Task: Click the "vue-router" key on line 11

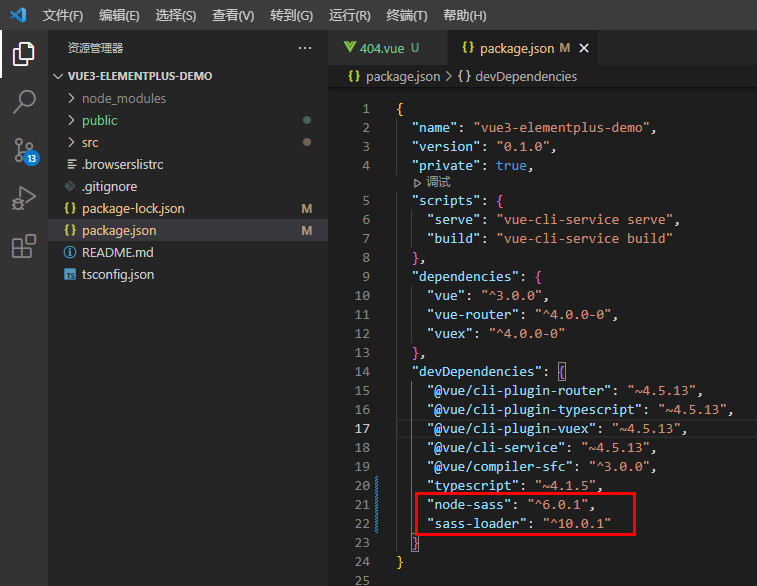Action: click(x=473, y=315)
